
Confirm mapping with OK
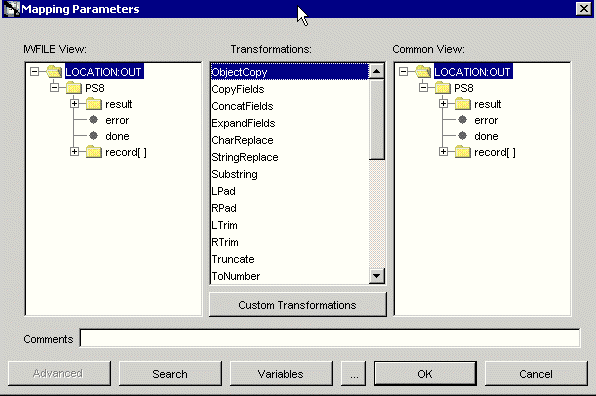(x=425, y=374)
